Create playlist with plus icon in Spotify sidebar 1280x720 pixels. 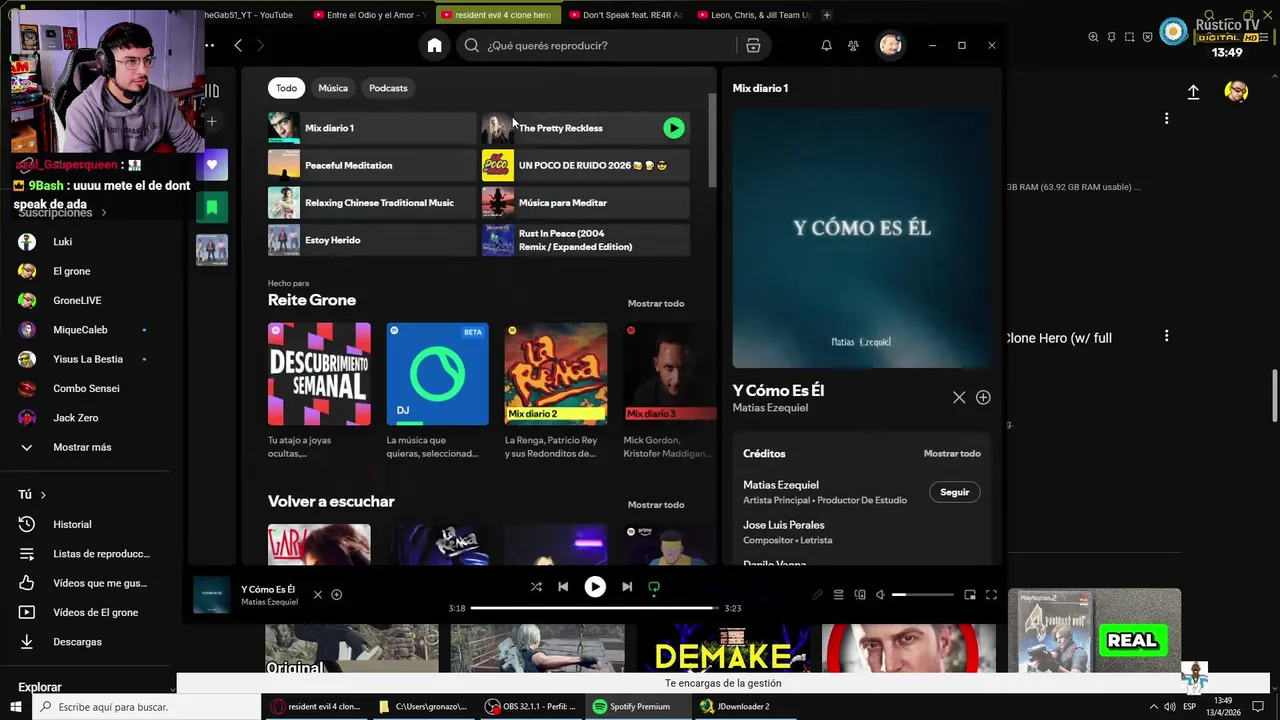[212, 121]
